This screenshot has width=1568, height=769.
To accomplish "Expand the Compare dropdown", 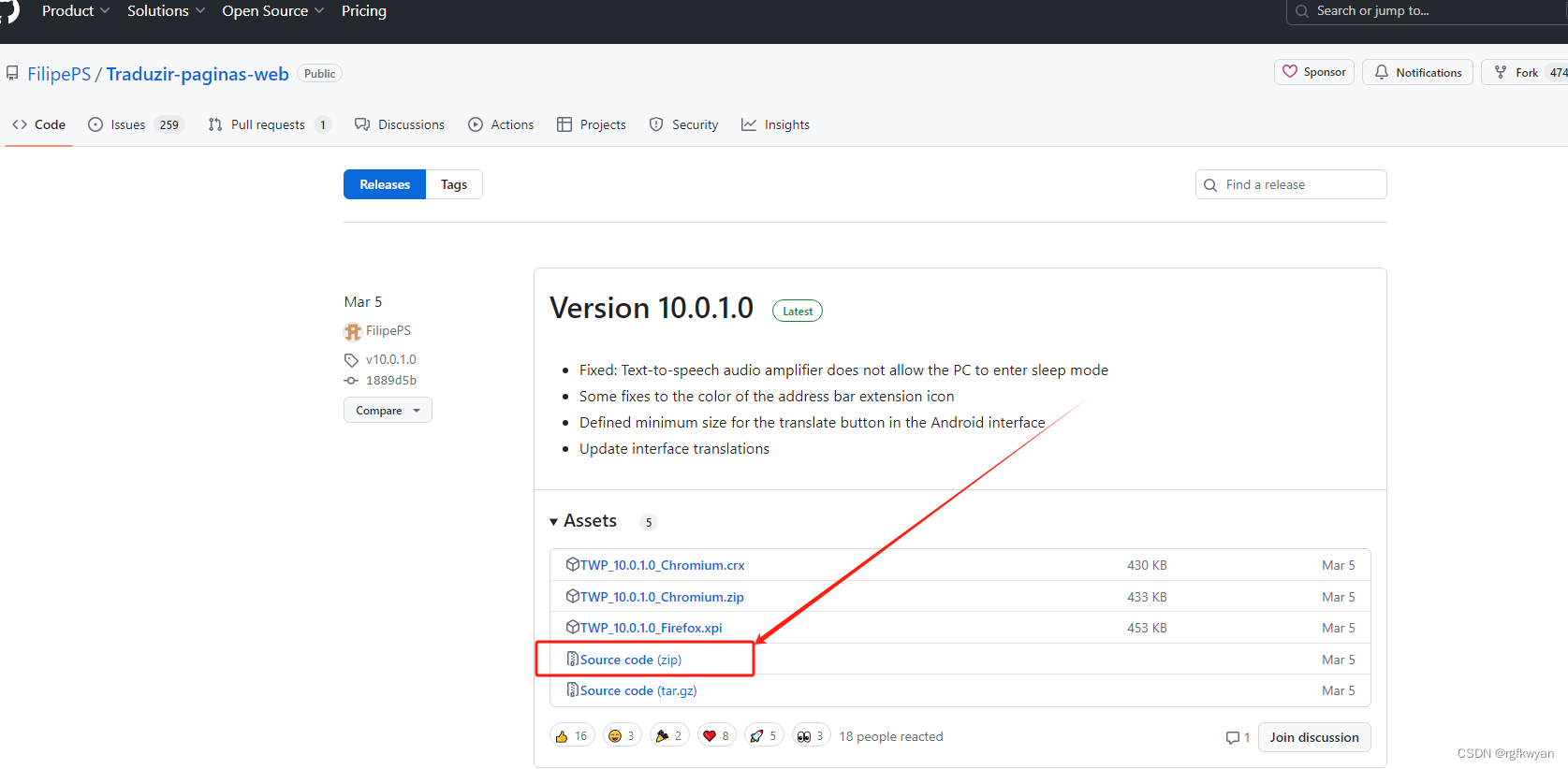I will pyautogui.click(x=388, y=411).
